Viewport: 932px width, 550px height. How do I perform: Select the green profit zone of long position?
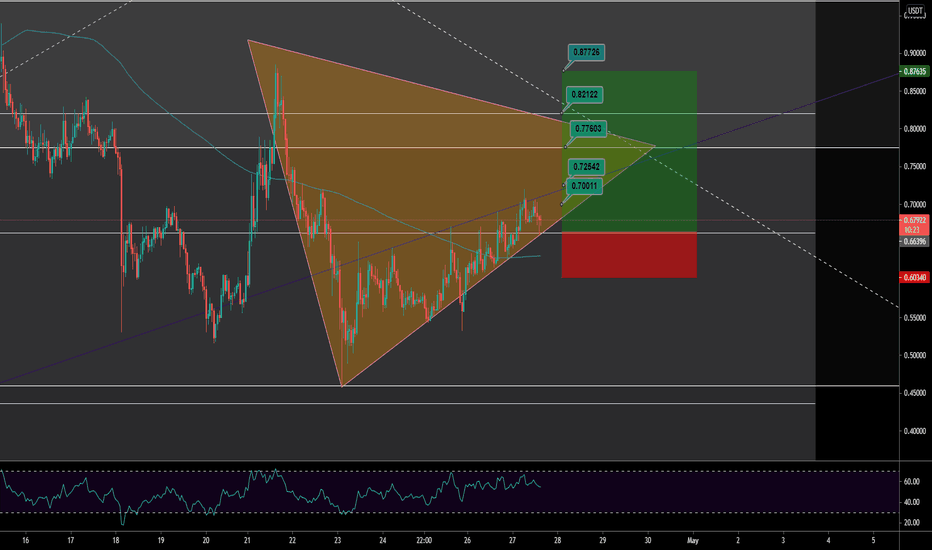click(629, 152)
